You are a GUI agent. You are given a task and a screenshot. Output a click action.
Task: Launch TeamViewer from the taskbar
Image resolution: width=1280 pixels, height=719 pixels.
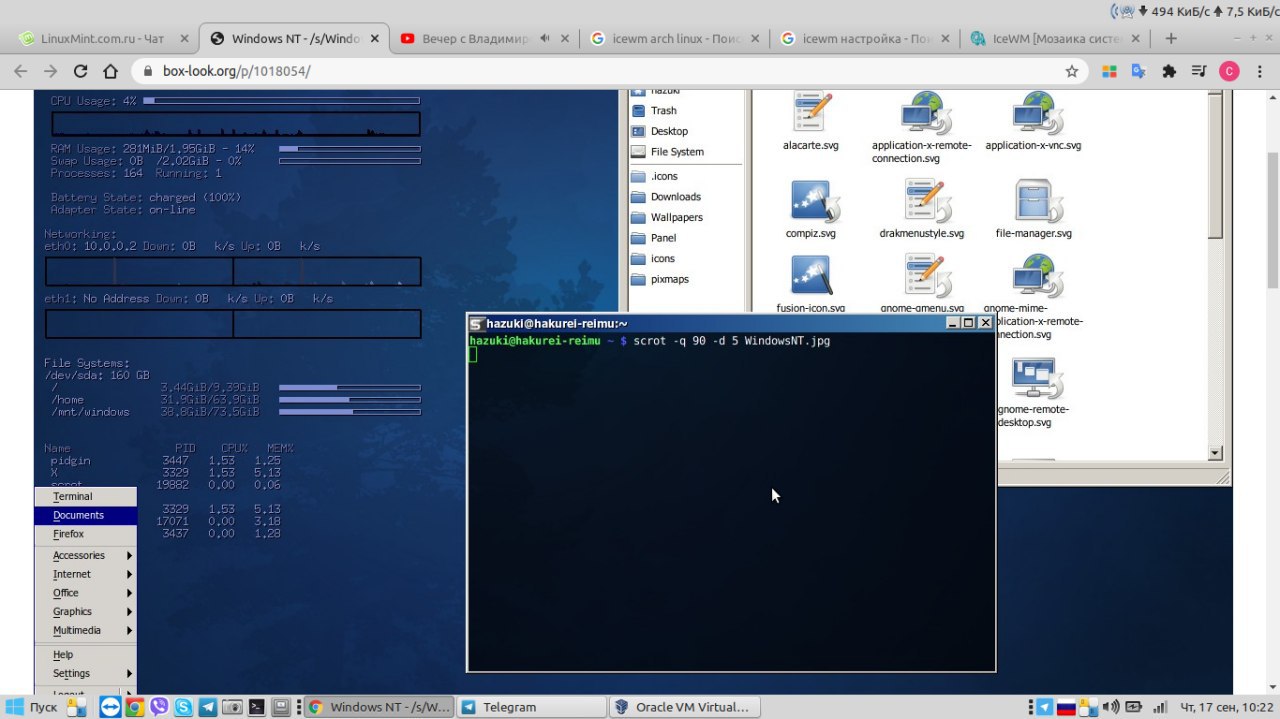point(110,707)
